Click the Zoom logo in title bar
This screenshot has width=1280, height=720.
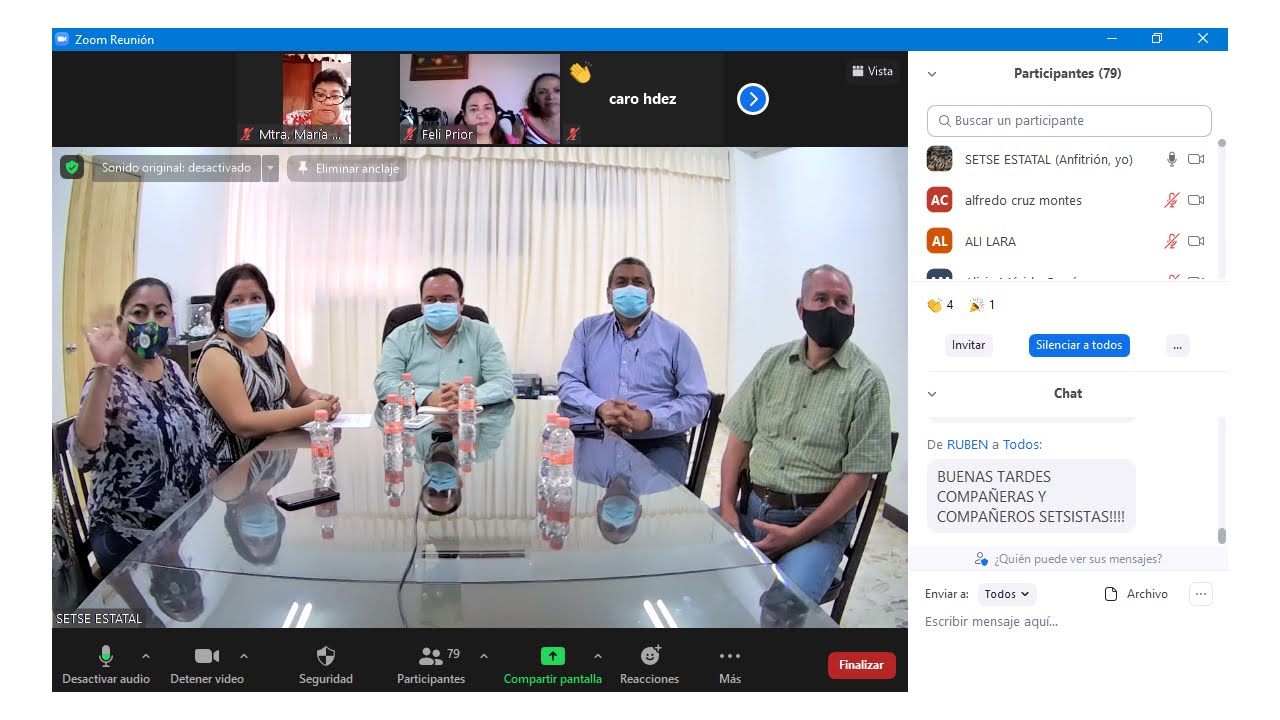point(62,39)
